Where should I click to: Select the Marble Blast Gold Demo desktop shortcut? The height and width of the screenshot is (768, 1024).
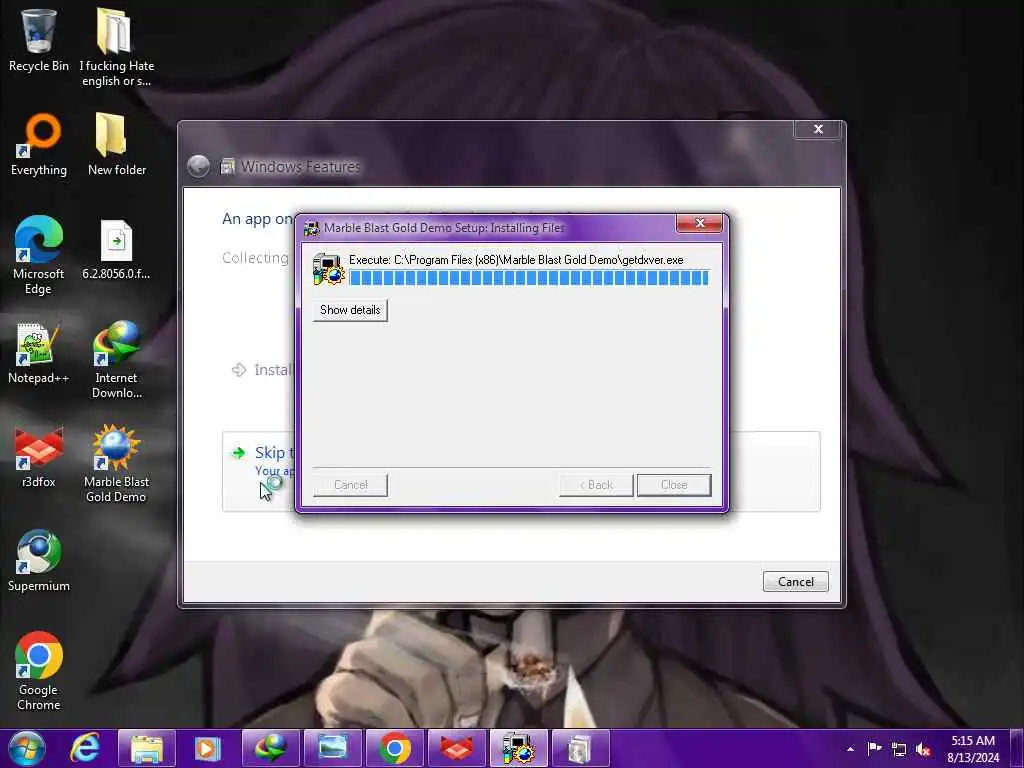116,464
